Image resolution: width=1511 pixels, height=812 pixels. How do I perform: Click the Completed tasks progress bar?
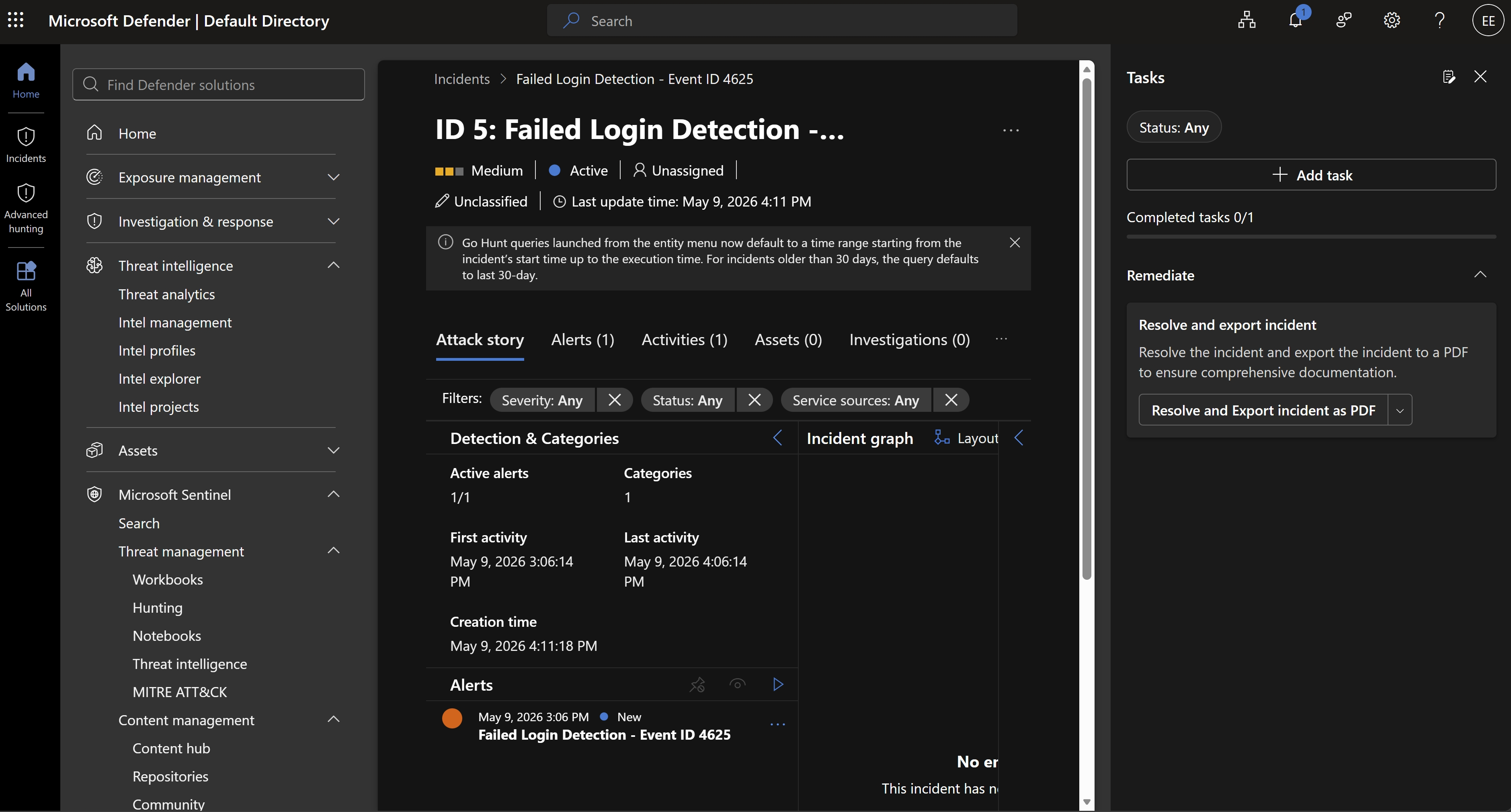(x=1311, y=237)
